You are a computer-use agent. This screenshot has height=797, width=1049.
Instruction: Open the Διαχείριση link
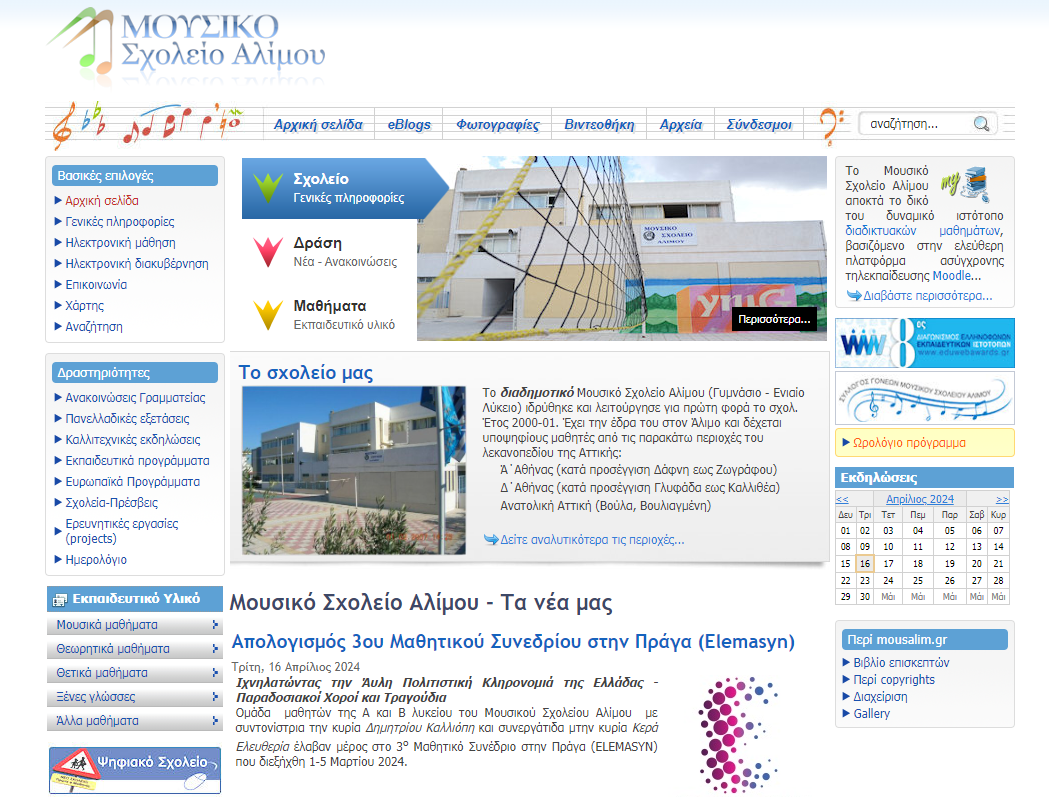pos(880,697)
